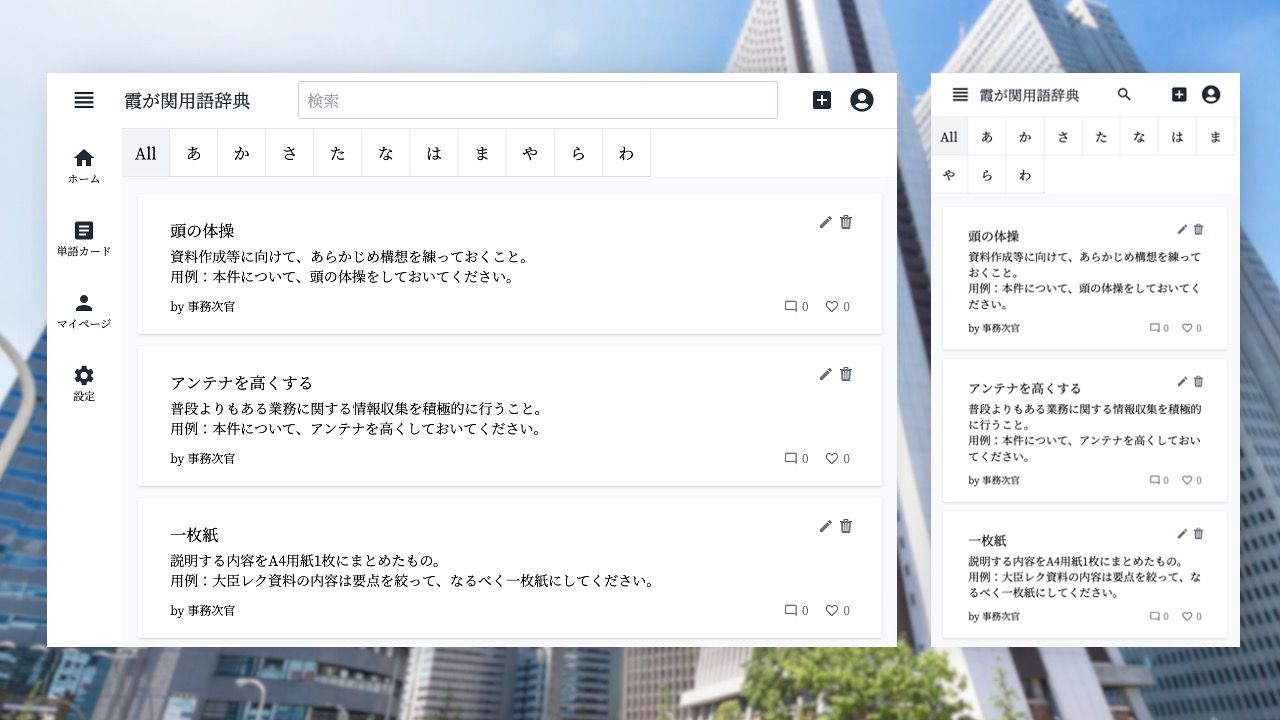Click the author link by 事務次官
This screenshot has height=720, width=1280.
(201, 306)
